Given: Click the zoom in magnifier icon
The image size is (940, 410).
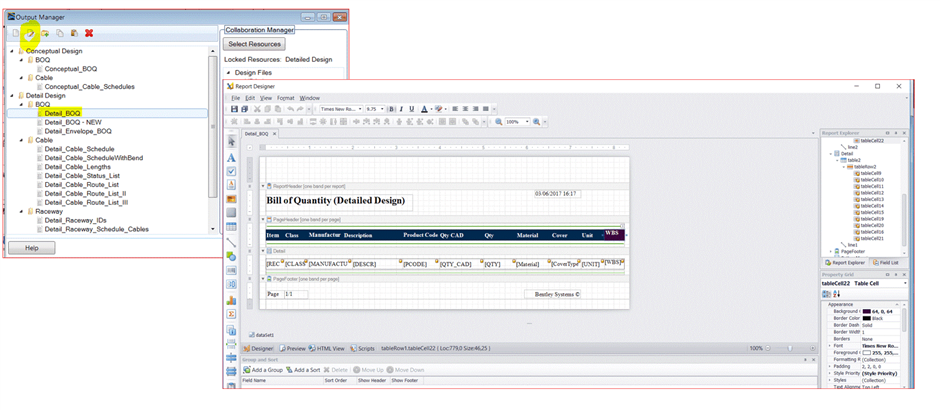Looking at the screenshot, I should 537,122.
